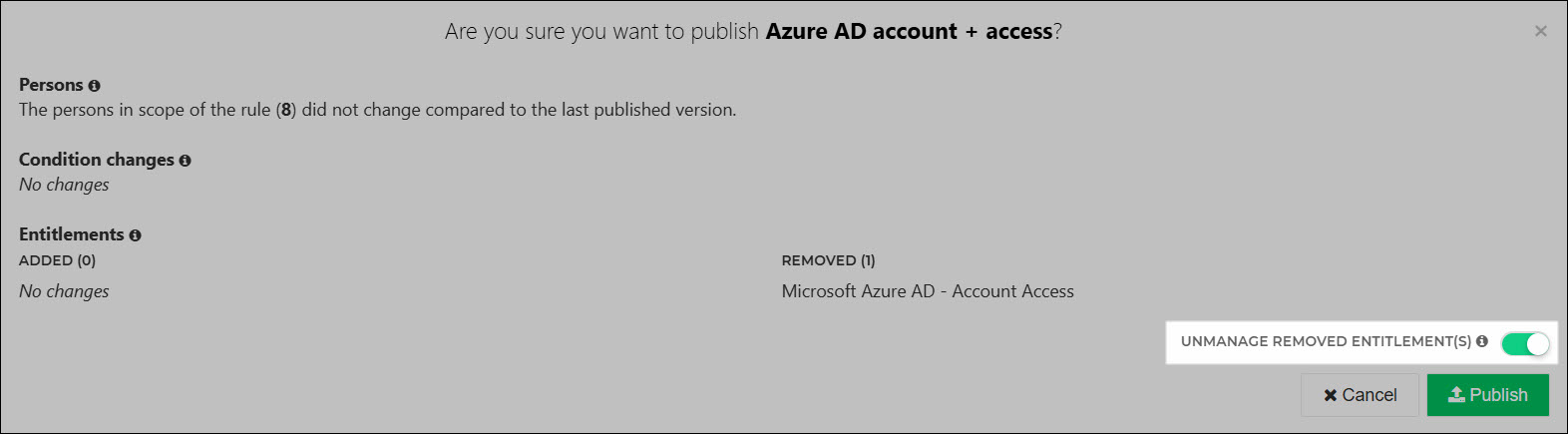The width and height of the screenshot is (1568, 434).
Task: Show info for Unmanage Removed Entitlement(s)
Action: [x=1482, y=341]
